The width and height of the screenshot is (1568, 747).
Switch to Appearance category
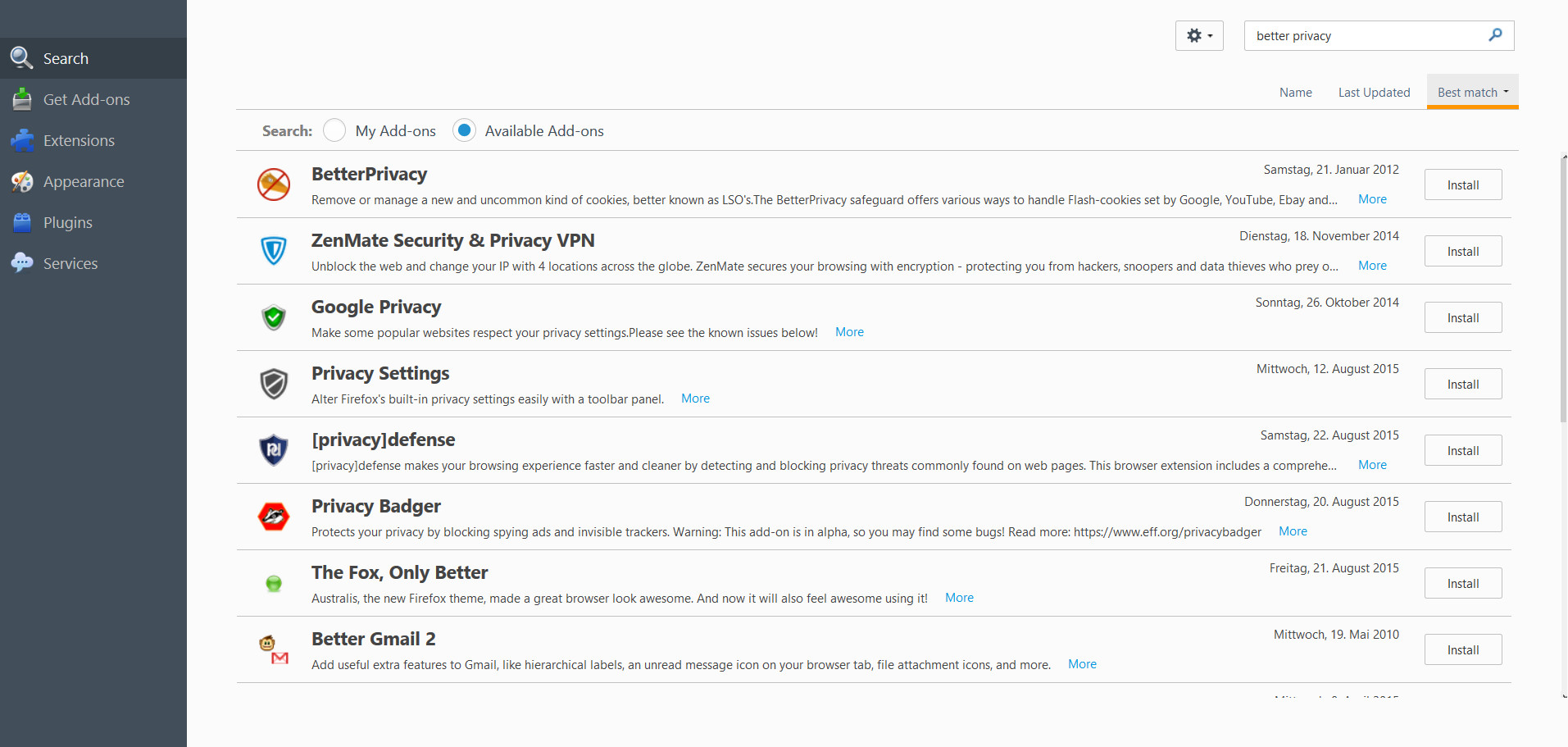(93, 181)
